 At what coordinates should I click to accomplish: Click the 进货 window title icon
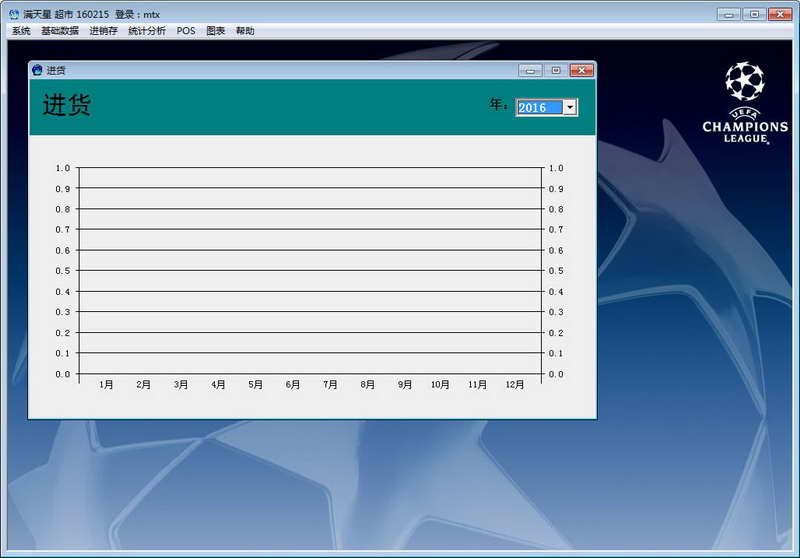coord(37,70)
